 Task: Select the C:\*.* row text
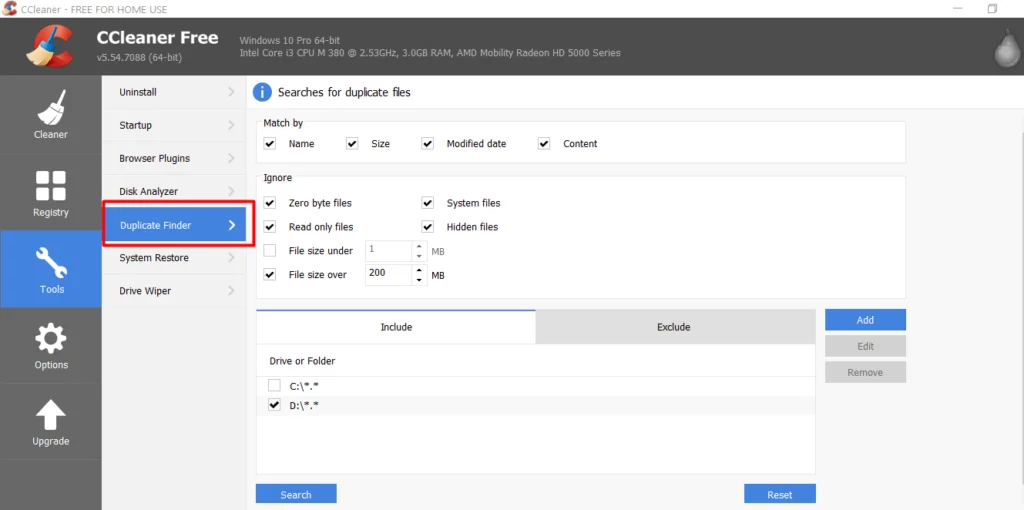[x=304, y=386]
